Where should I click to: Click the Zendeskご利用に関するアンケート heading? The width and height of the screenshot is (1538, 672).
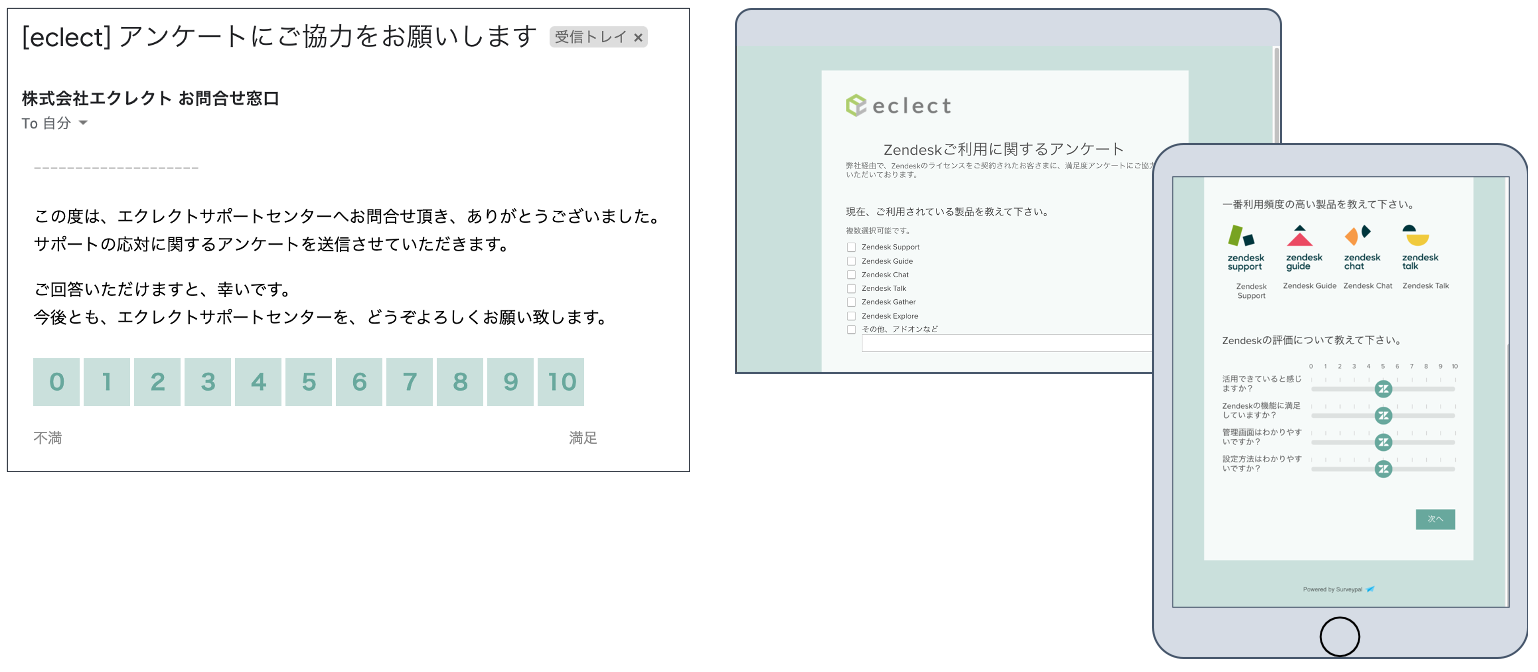click(x=1004, y=149)
